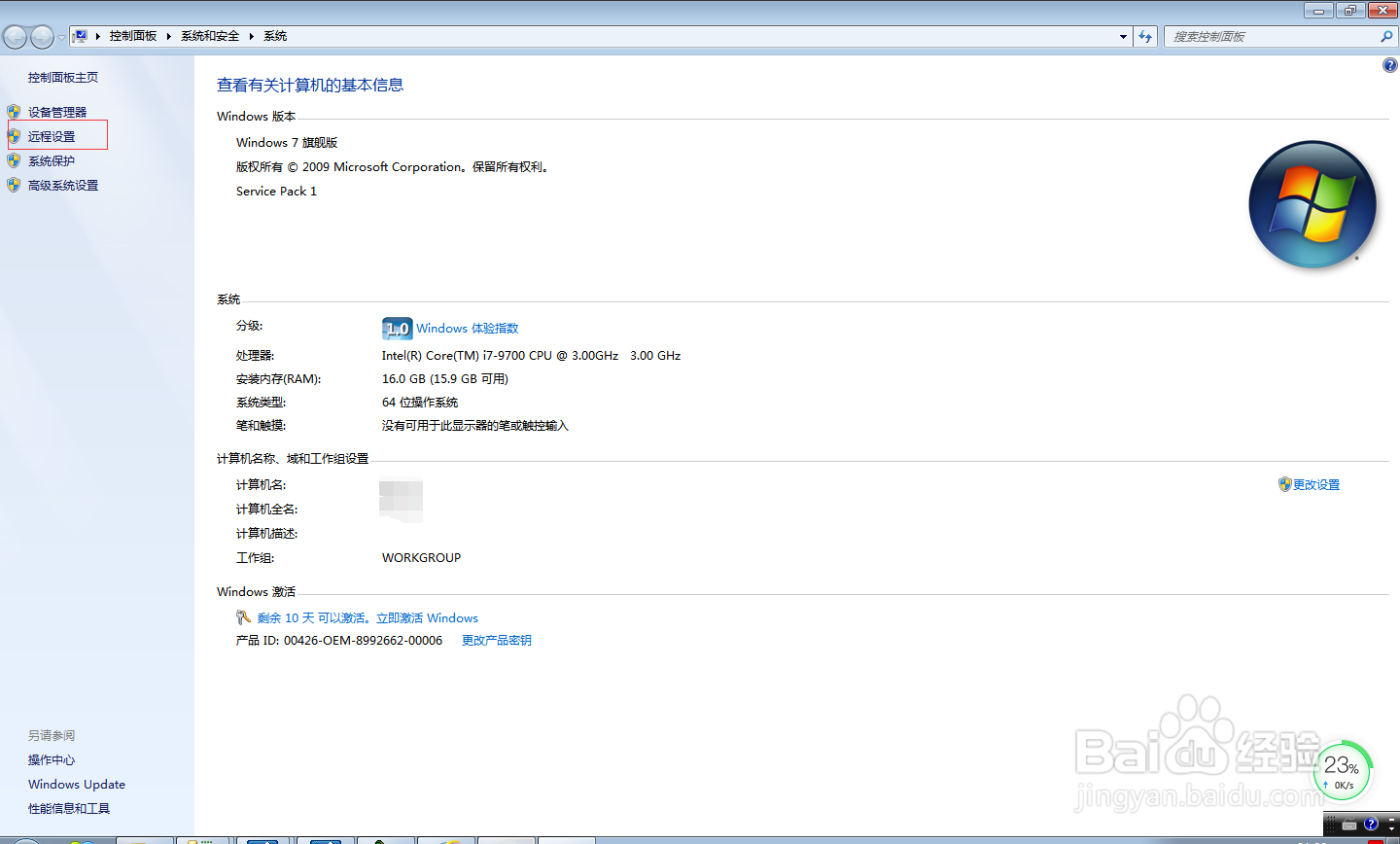Click the keyboard icon in system tray
The height and width of the screenshot is (844, 1400).
click(x=1348, y=825)
